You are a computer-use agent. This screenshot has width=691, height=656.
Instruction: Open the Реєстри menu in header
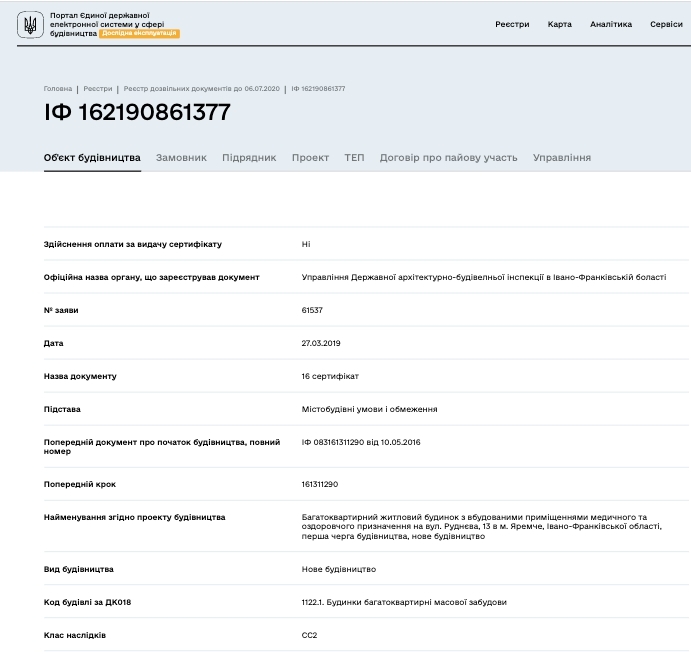tap(512, 24)
